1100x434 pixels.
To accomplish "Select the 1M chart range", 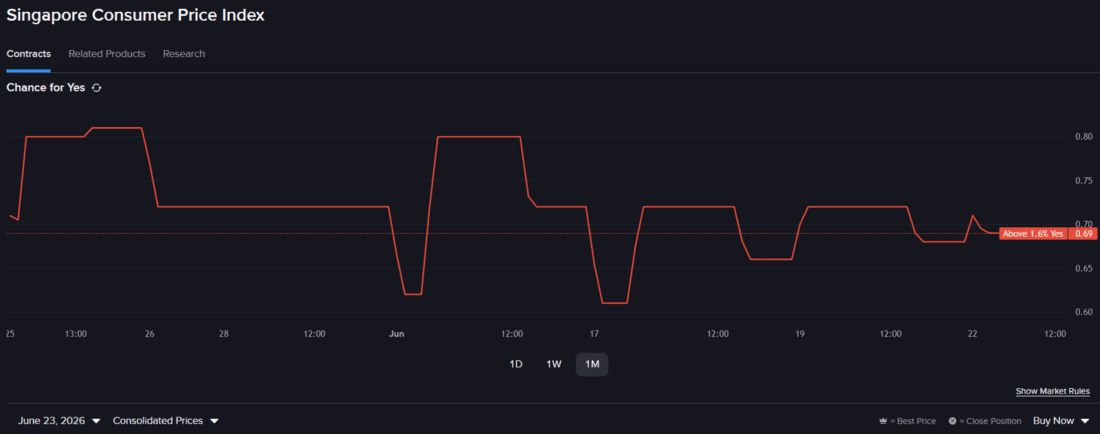I will point(592,365).
